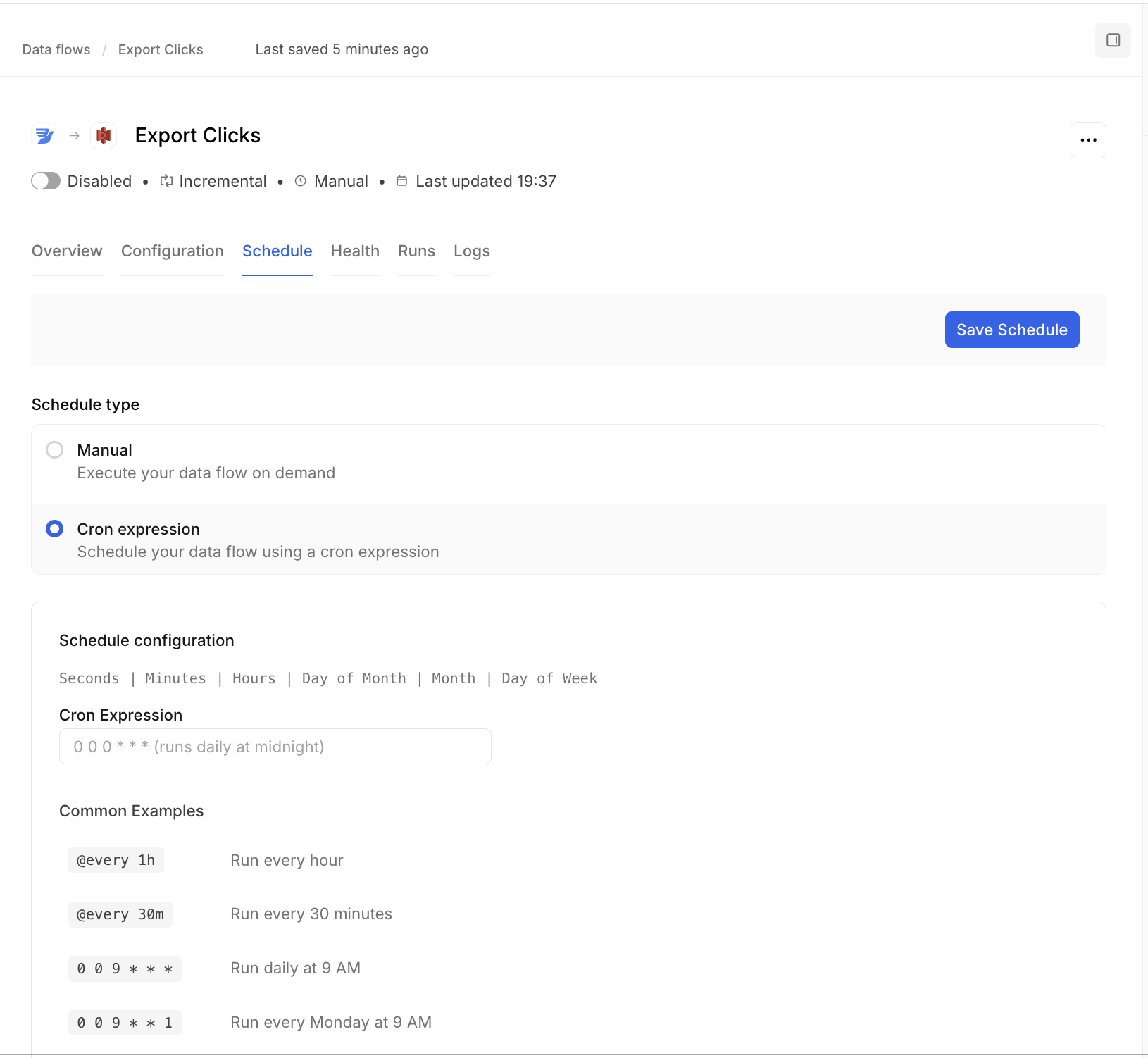The width and height of the screenshot is (1148, 1058).
Task: Select the Manual schedule type radio button
Action: (x=55, y=450)
